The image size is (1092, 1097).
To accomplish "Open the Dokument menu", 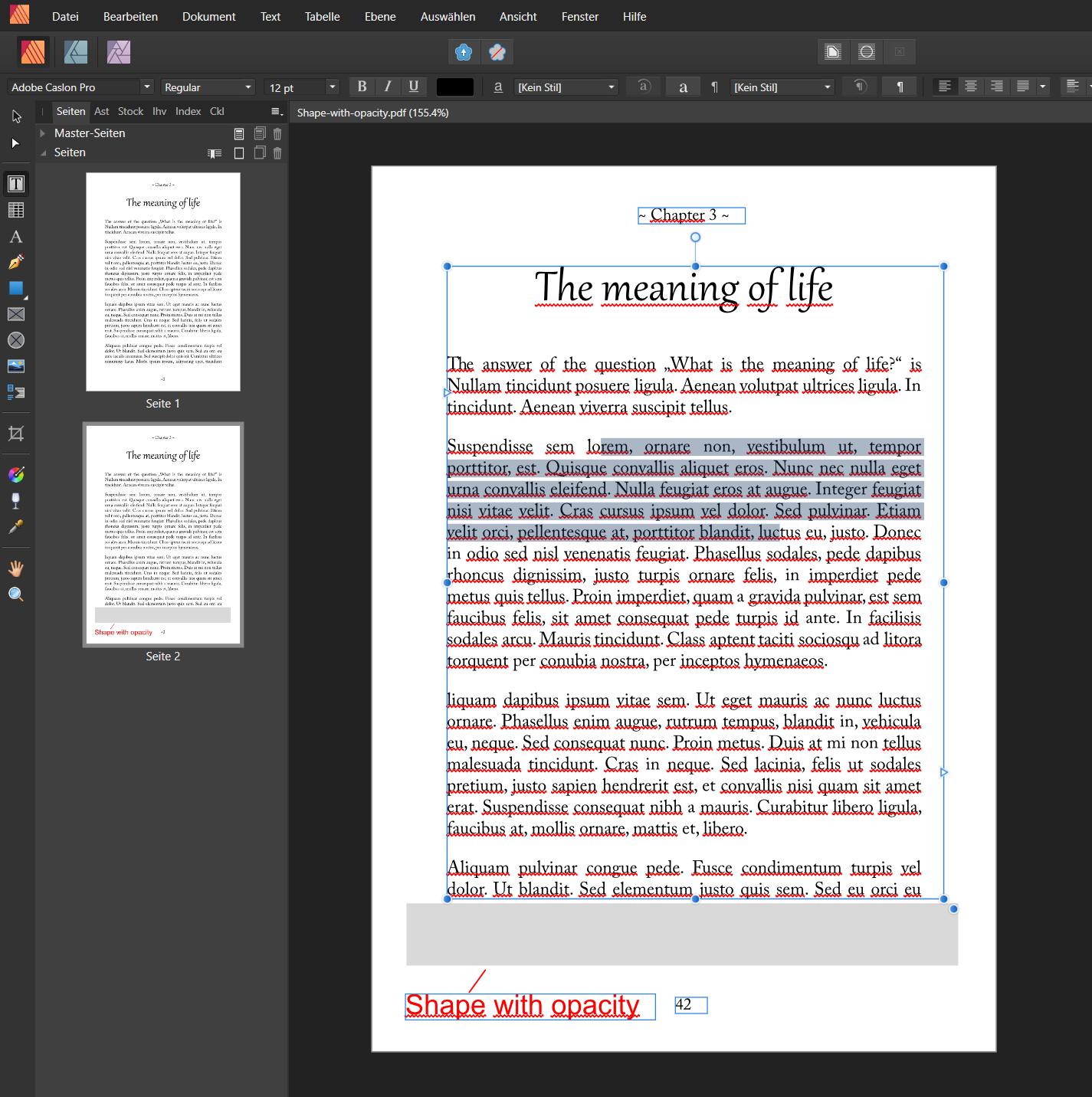I will 208,16.
